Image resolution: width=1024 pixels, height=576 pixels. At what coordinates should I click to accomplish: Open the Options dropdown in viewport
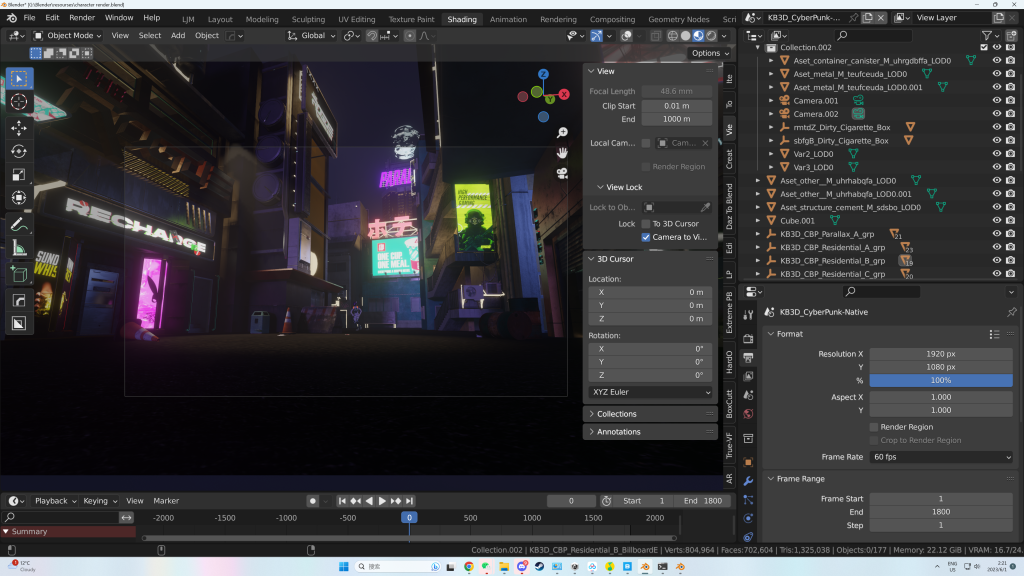pos(711,53)
